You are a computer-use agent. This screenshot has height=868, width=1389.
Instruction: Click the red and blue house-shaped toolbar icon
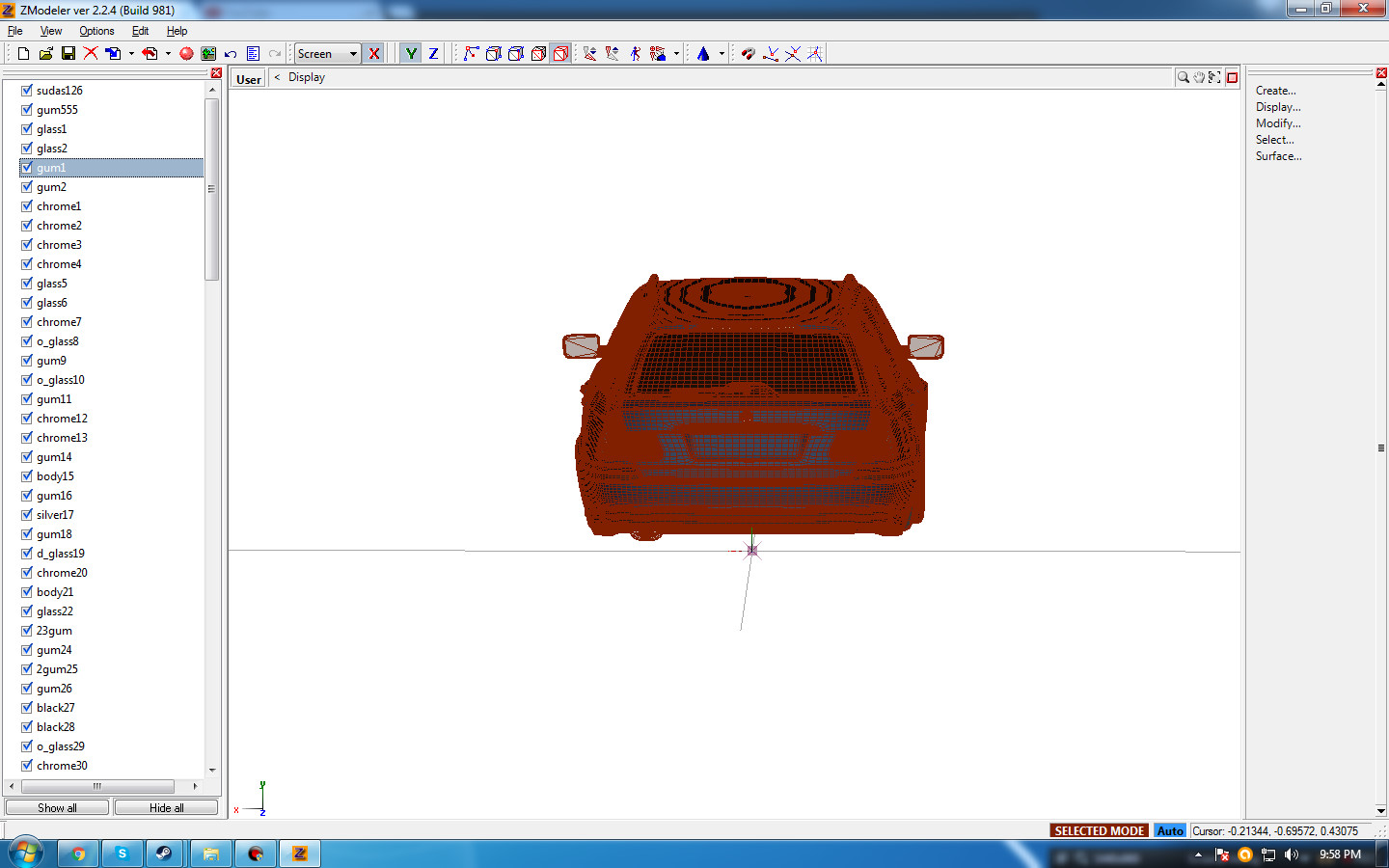point(658,54)
